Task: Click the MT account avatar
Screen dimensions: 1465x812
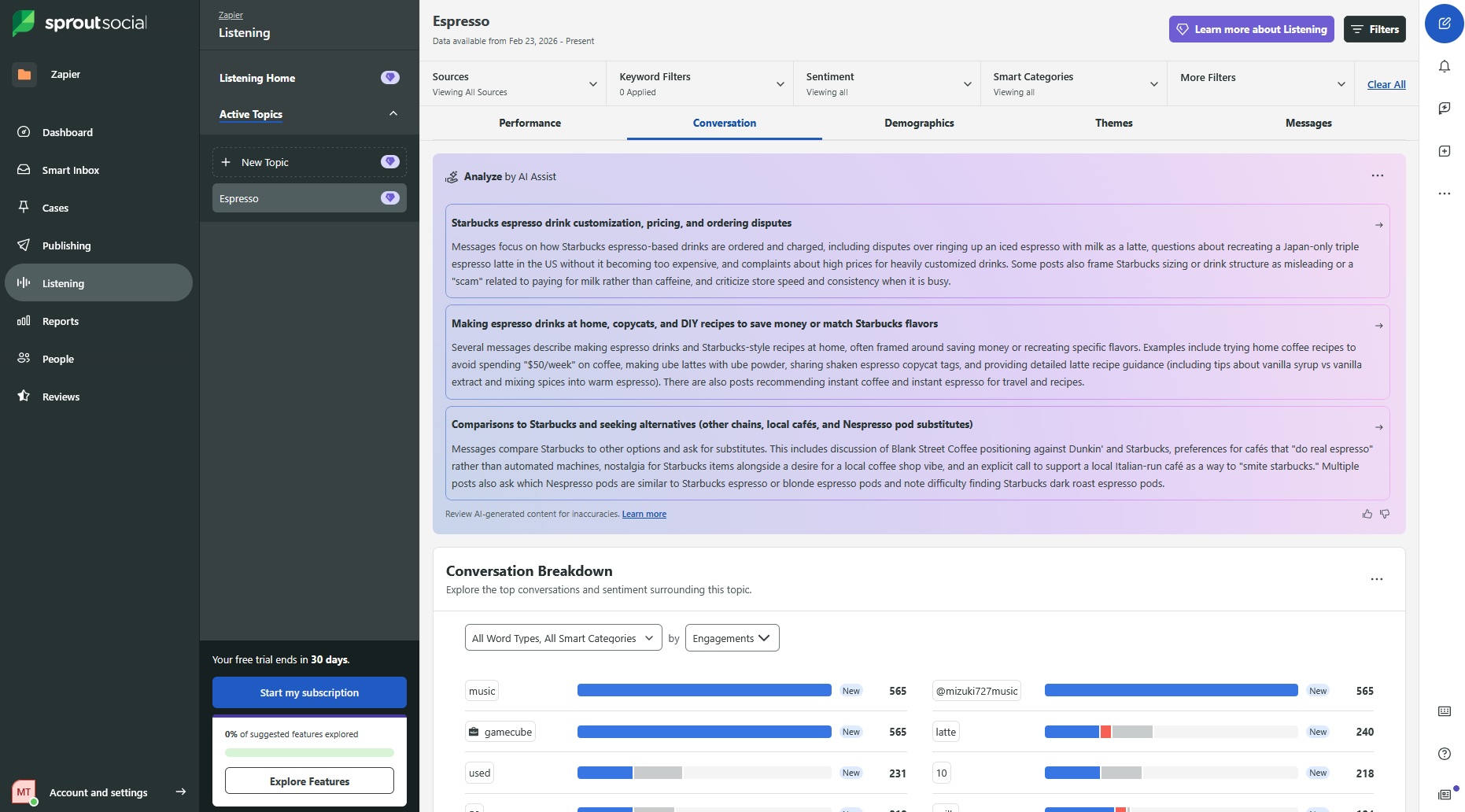Action: [x=24, y=792]
